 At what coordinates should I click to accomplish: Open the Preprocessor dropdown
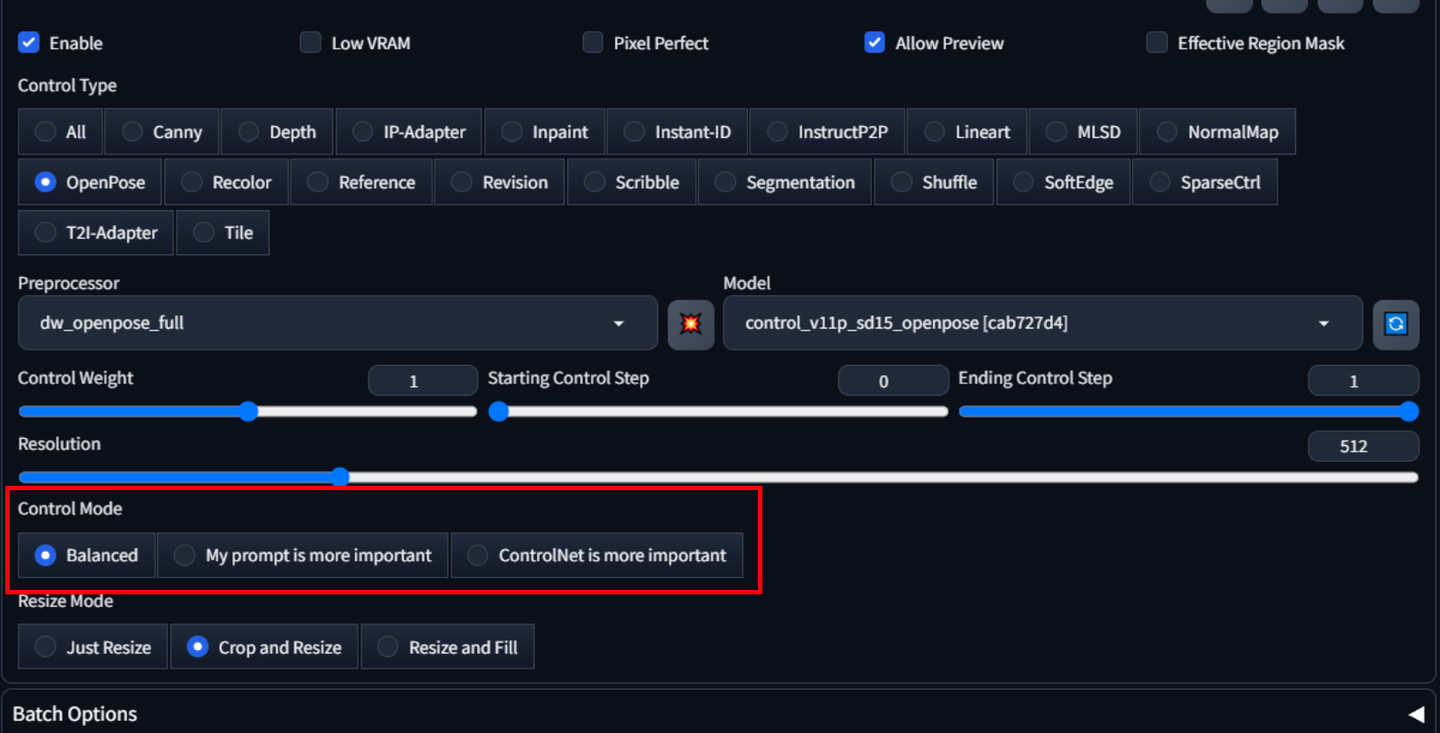coord(337,323)
